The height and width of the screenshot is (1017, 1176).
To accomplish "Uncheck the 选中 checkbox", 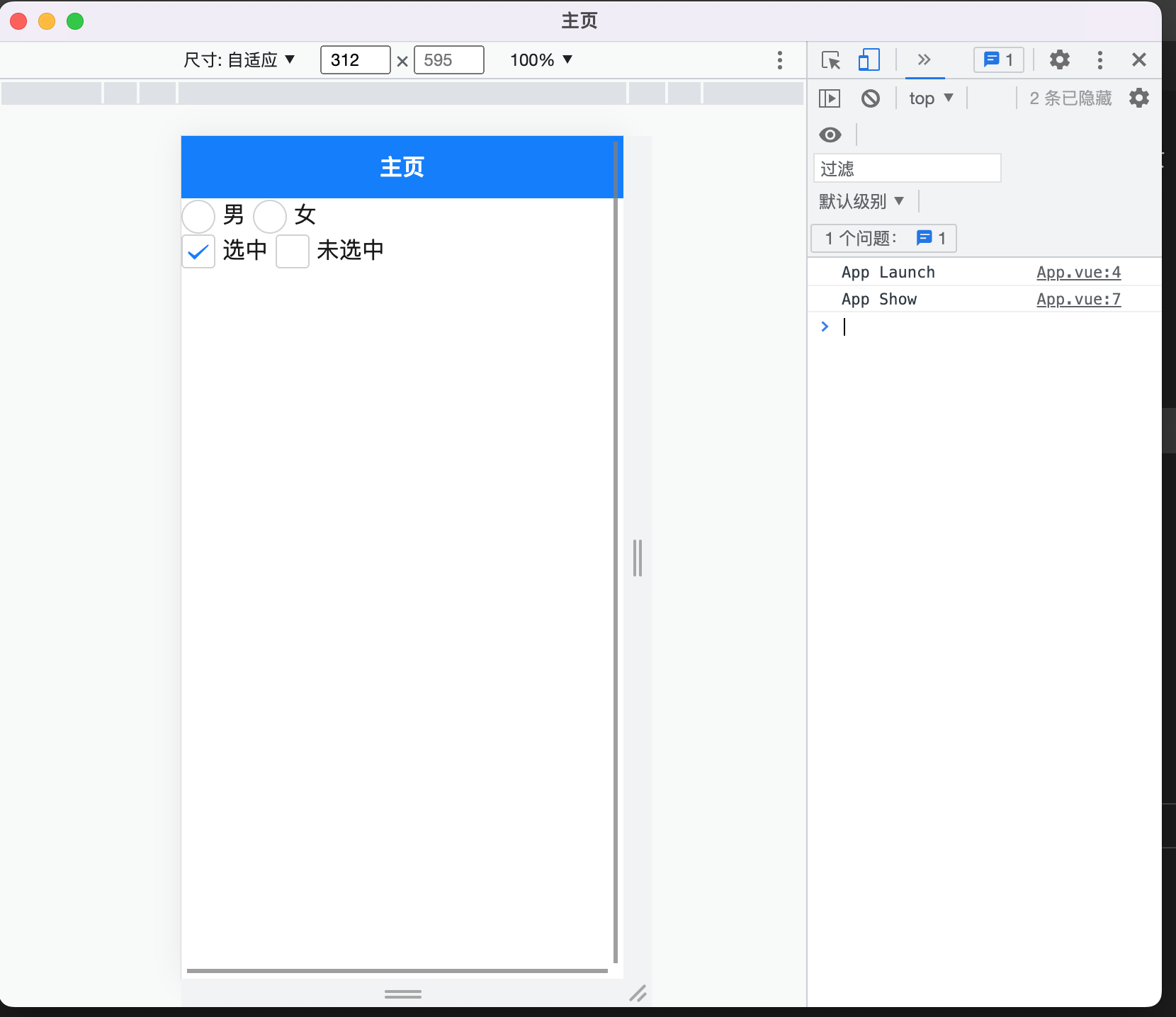I will [x=198, y=251].
